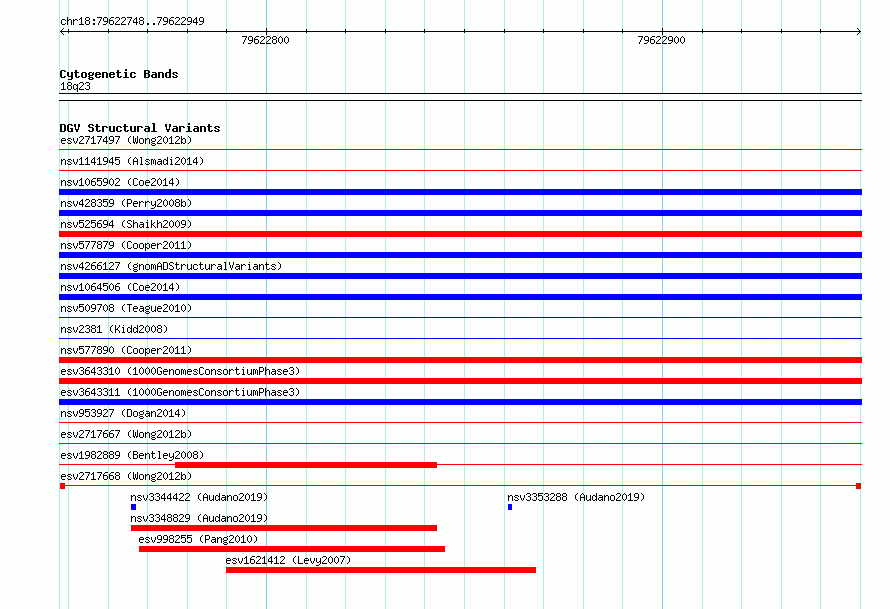Open variant esv2717668 (Wong2012b)
The image size is (890, 609).
[x=126, y=476]
